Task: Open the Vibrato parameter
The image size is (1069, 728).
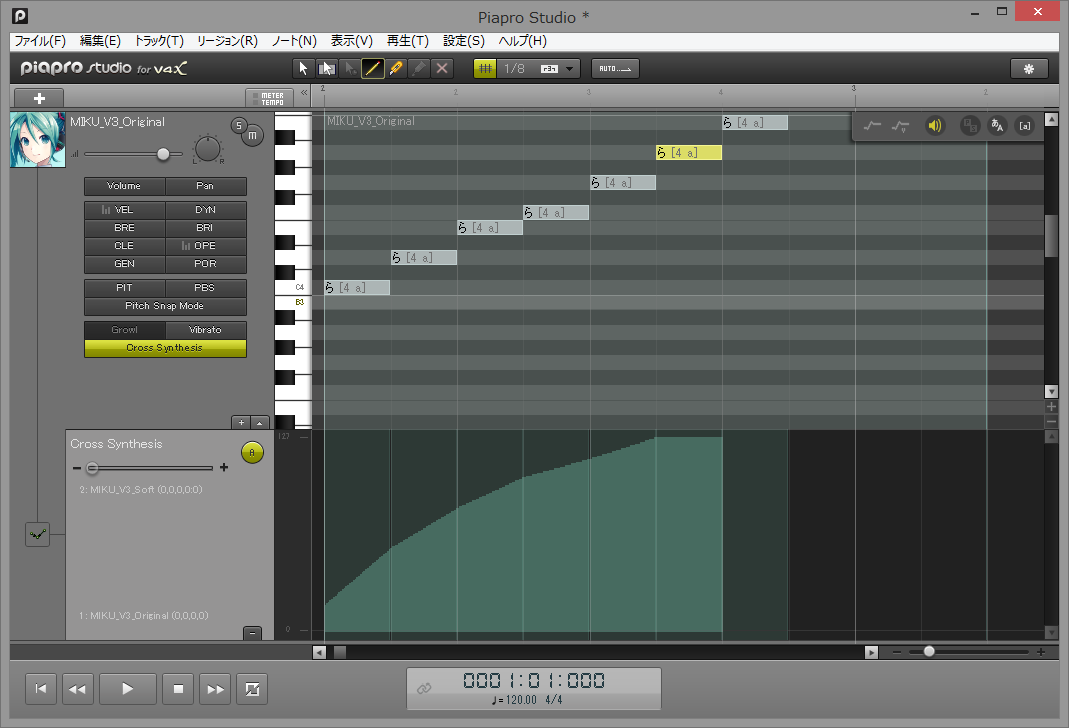Action: (x=205, y=330)
